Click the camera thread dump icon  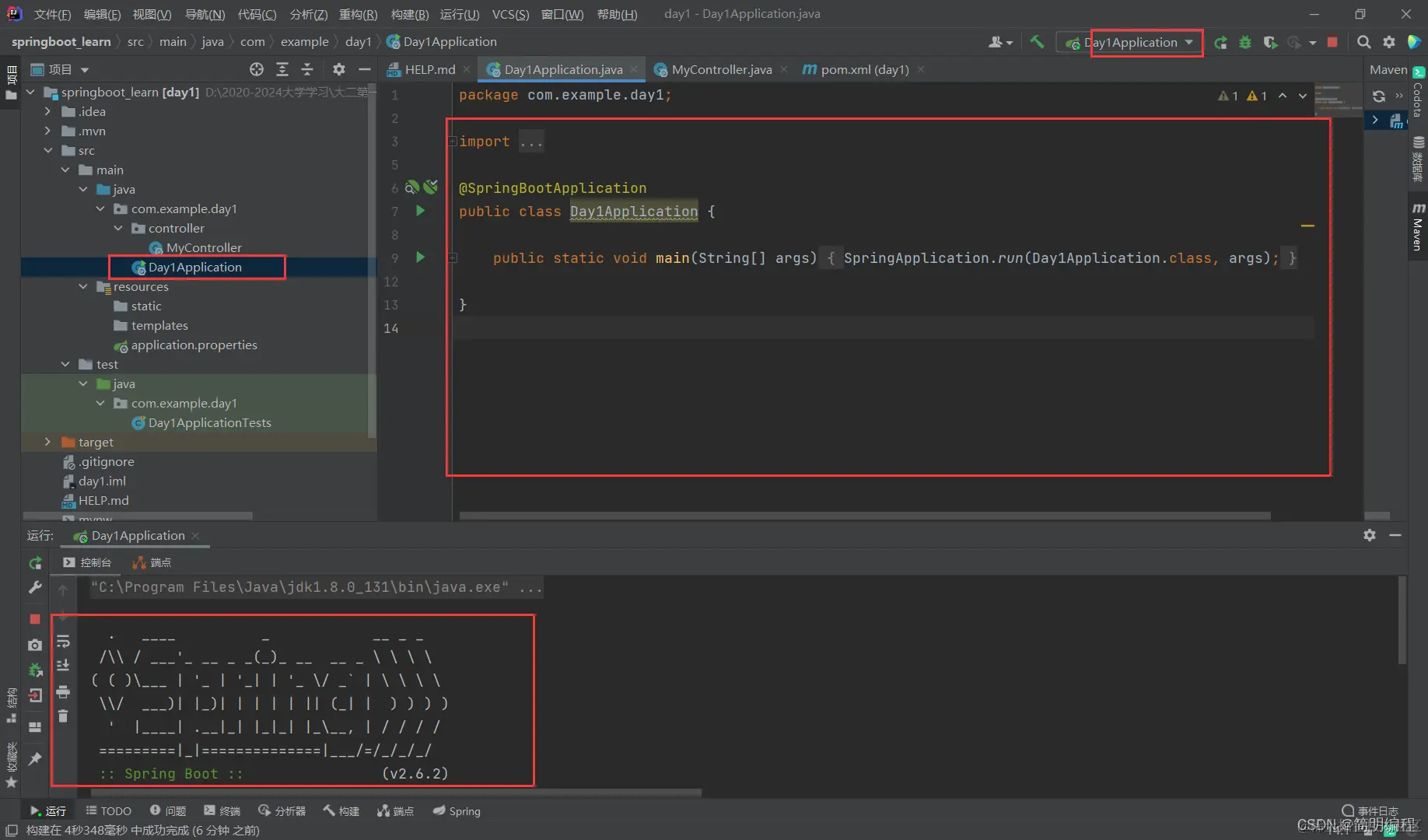35,645
